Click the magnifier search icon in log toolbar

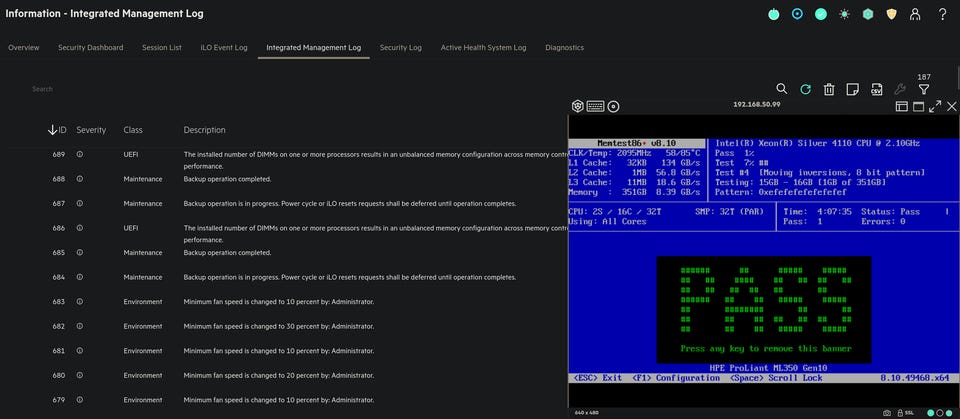point(782,89)
